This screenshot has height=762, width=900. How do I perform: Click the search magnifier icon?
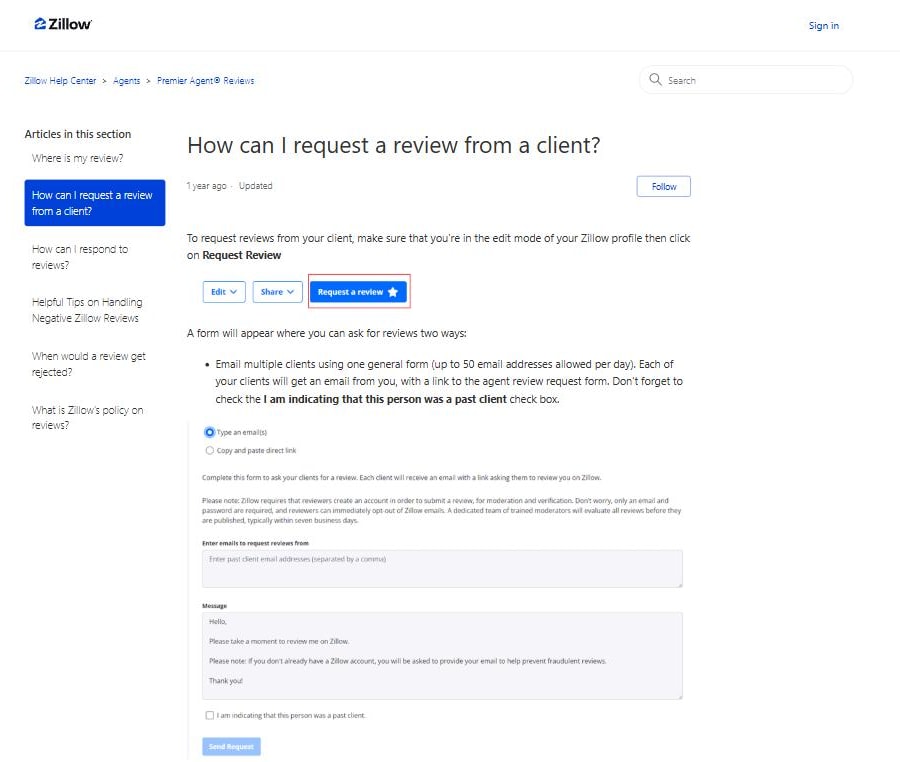tap(655, 79)
